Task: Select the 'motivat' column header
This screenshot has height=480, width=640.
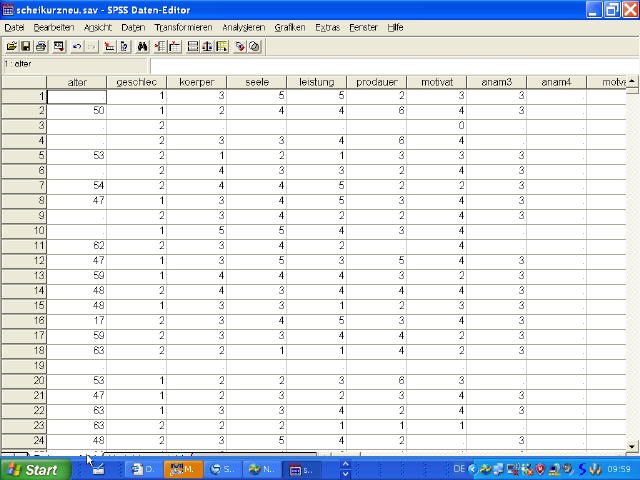Action: (x=436, y=82)
